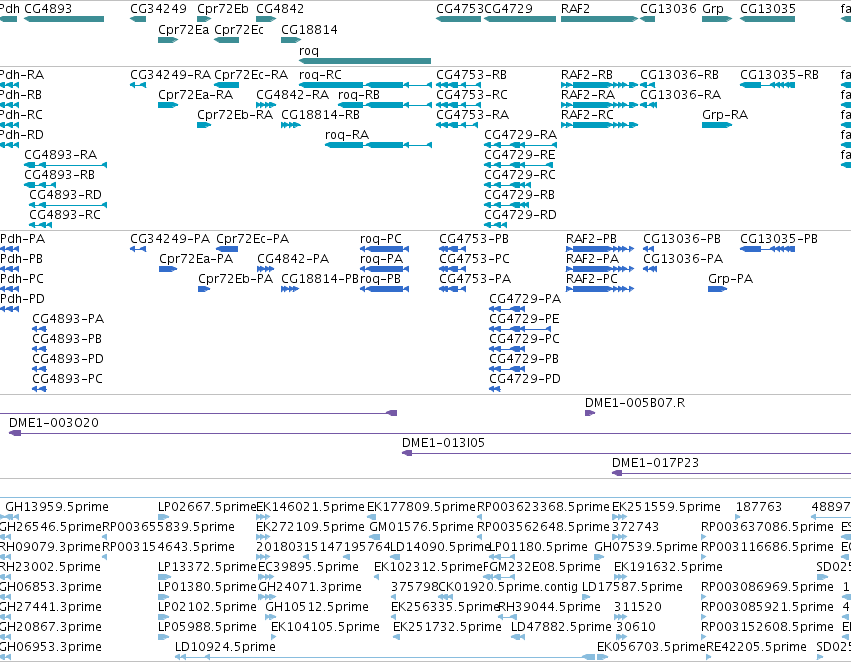The height and width of the screenshot is (662, 851).
Task: Open EST LP02667.5prime
Action: click(207, 507)
